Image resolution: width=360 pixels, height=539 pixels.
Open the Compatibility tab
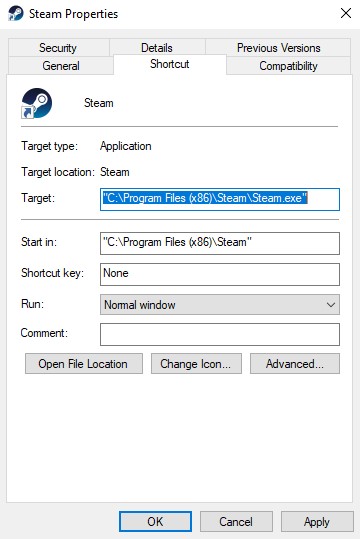tap(288, 66)
